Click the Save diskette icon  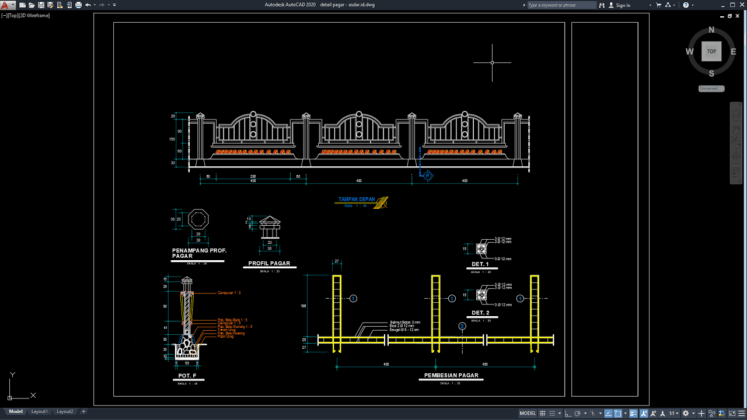pos(41,5)
